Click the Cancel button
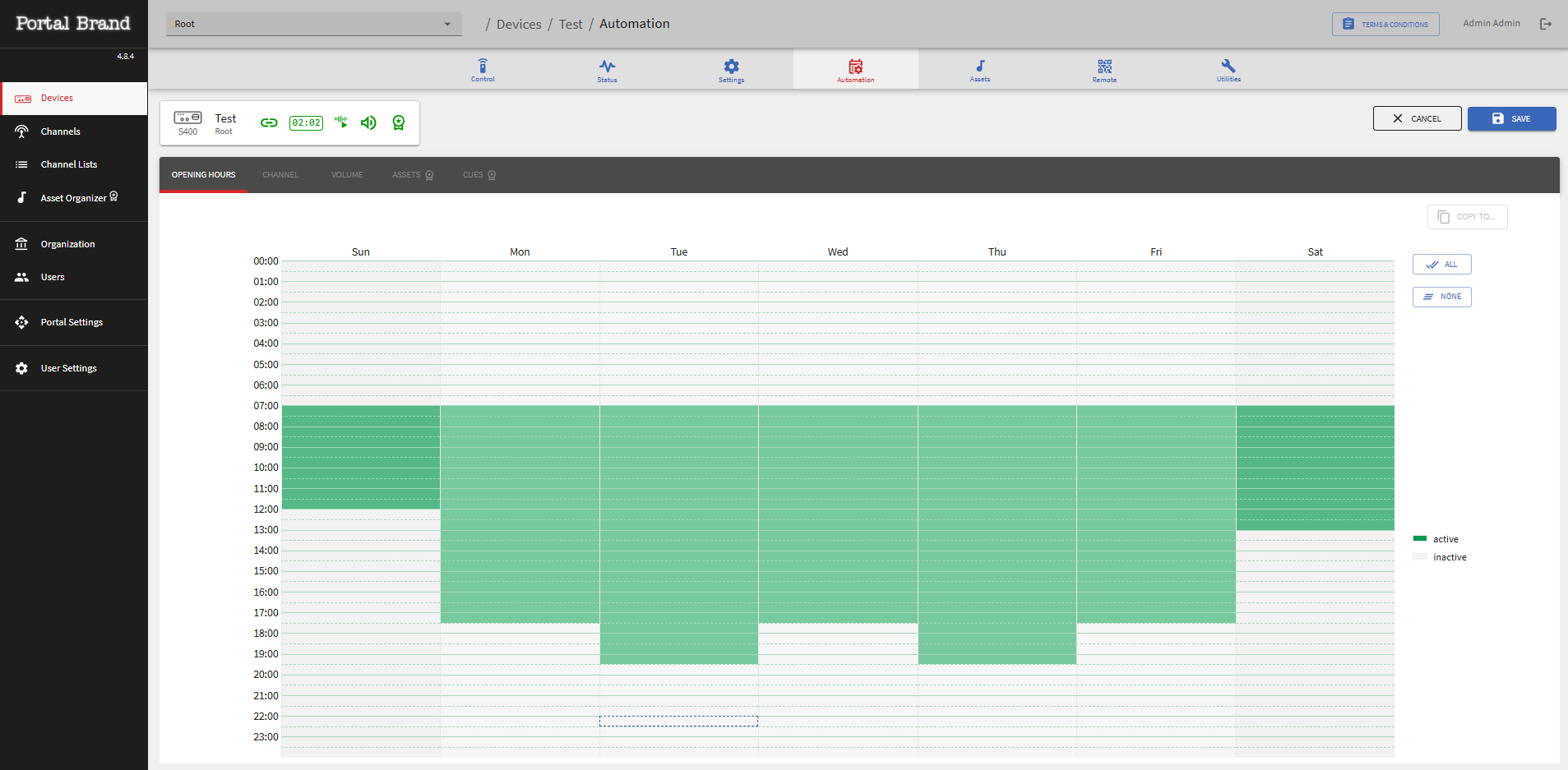Screen dimensions: 1568x770 (x=1417, y=118)
